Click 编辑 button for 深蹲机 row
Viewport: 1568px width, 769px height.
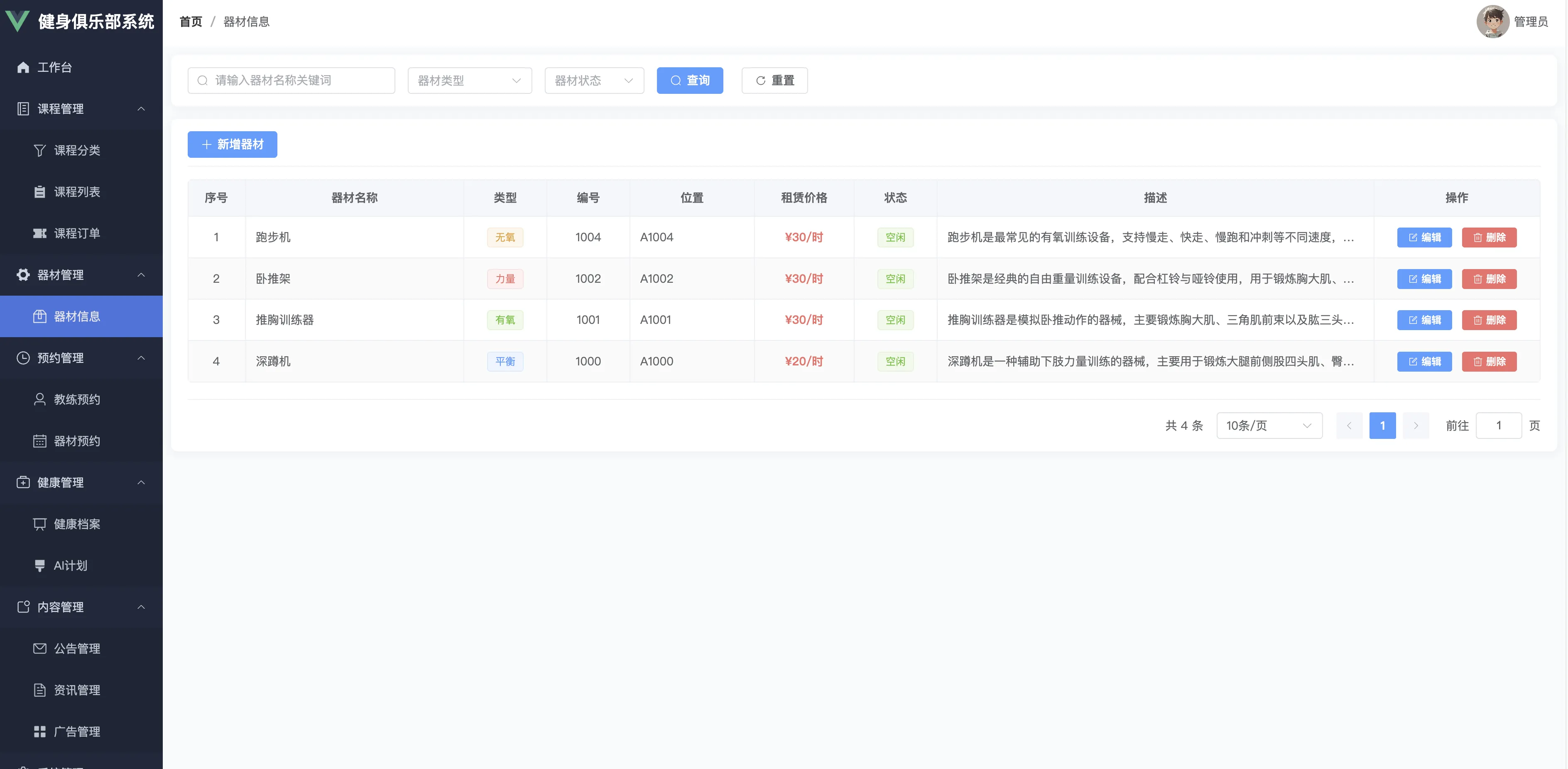1424,362
